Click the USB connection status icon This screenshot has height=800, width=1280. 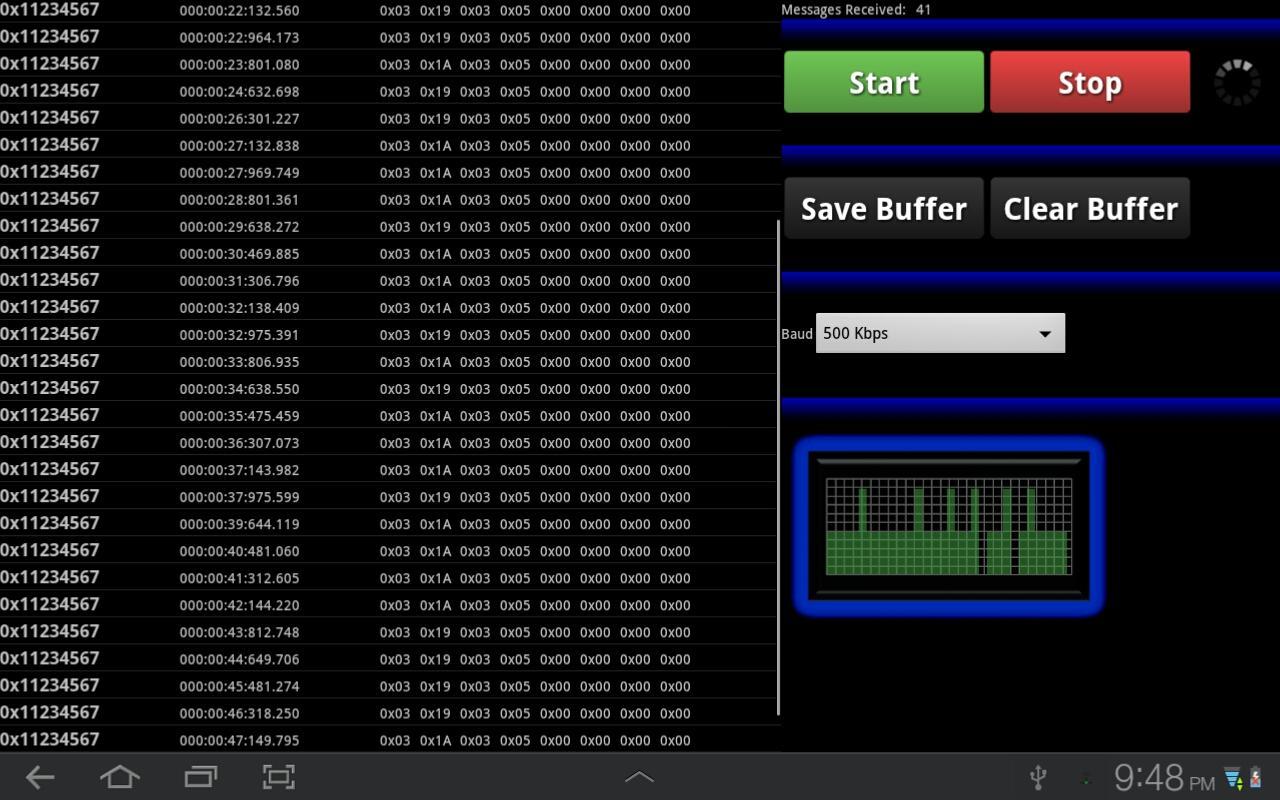[1037, 775]
